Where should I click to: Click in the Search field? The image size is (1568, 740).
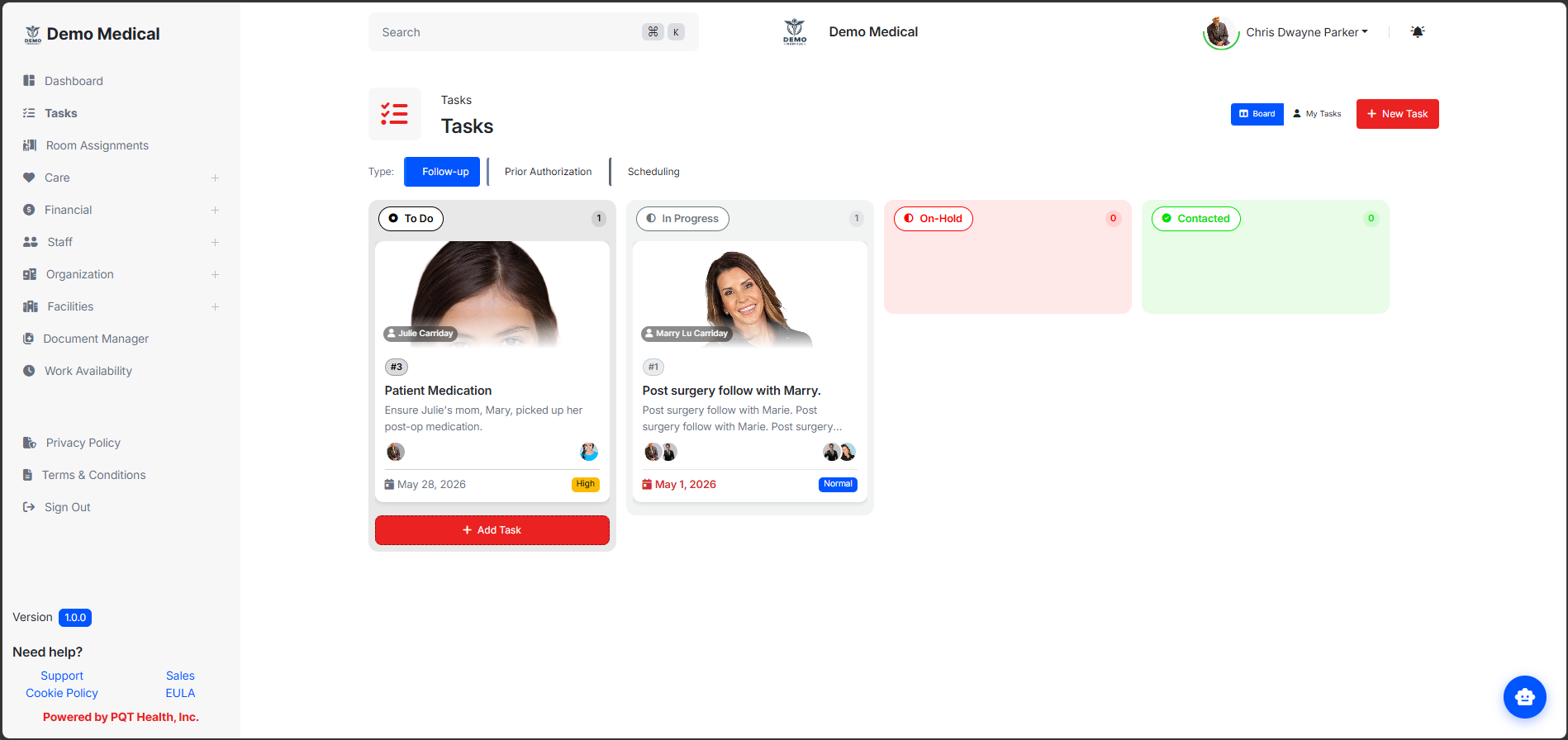coord(534,32)
